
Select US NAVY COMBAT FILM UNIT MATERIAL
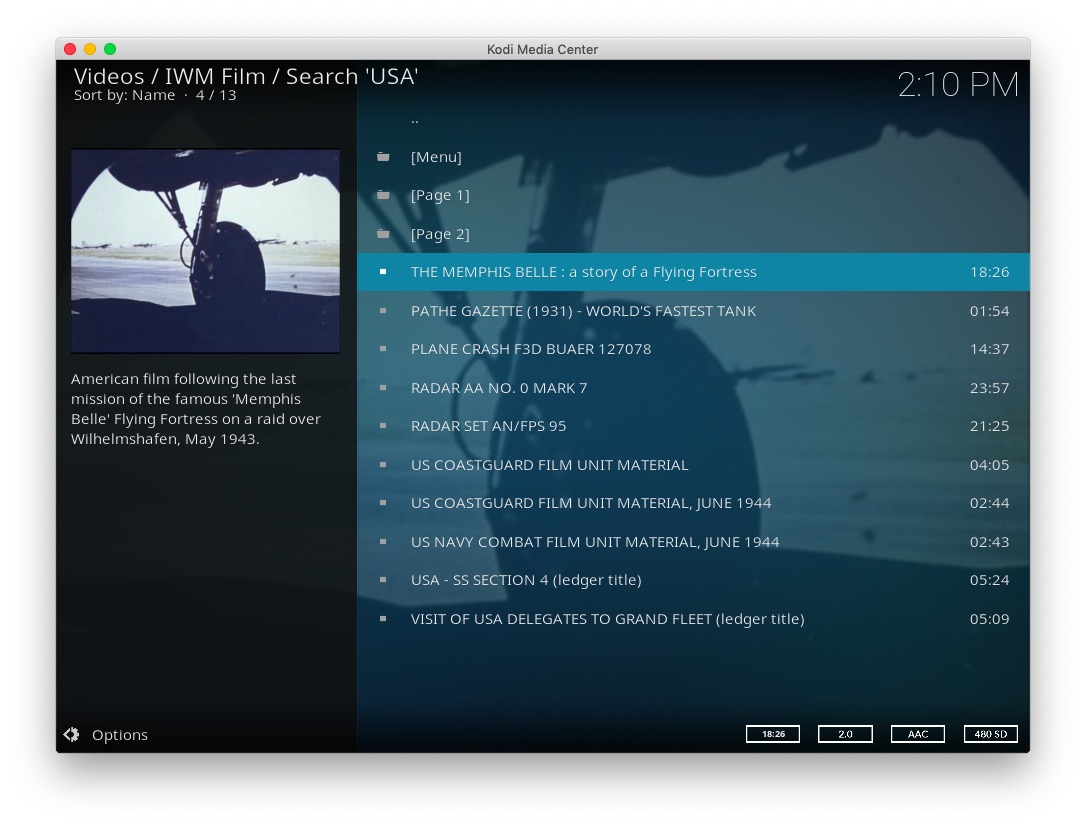pos(594,542)
